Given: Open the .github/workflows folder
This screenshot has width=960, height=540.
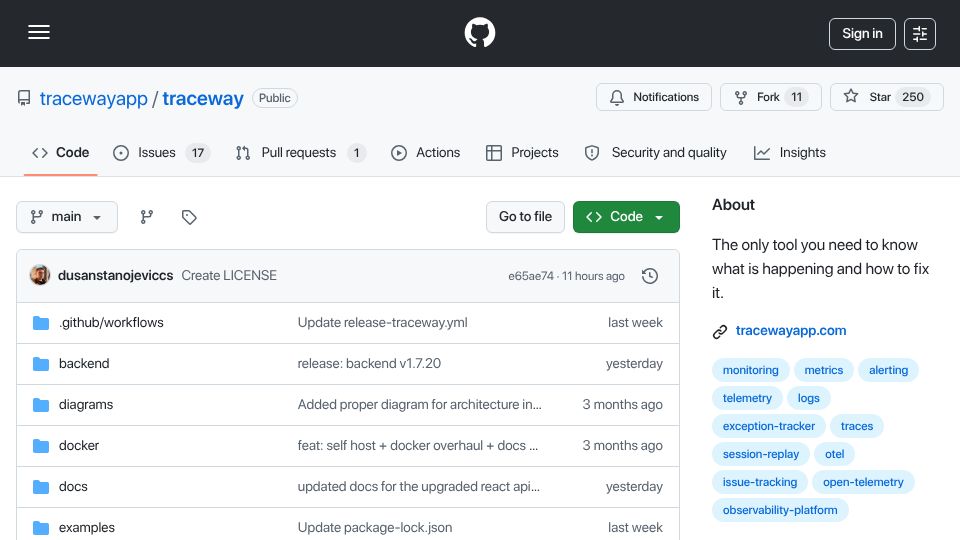Looking at the screenshot, I should coord(111,323).
